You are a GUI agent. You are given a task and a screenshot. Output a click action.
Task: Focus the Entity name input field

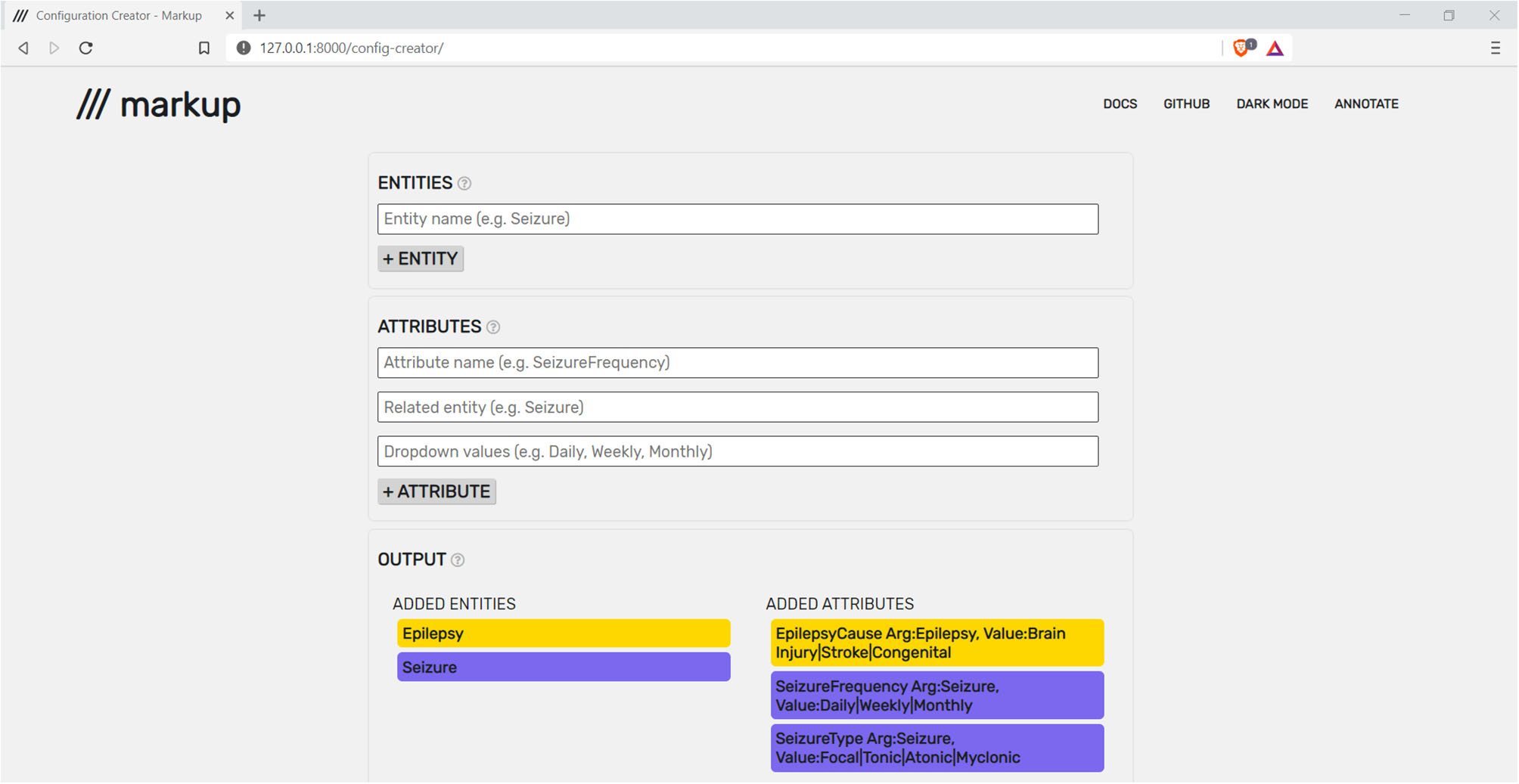coord(738,219)
